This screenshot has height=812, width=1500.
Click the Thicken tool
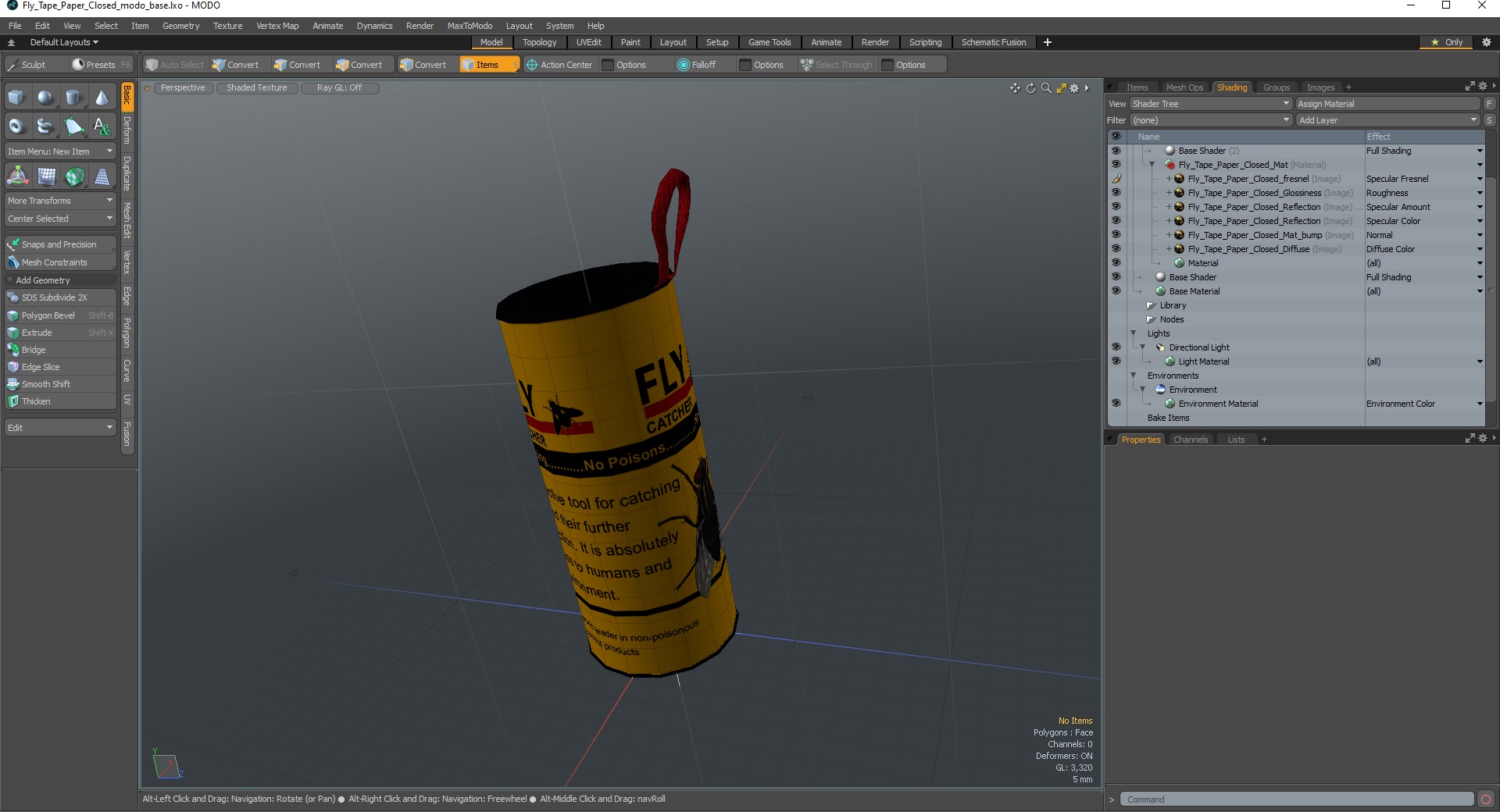click(60, 401)
